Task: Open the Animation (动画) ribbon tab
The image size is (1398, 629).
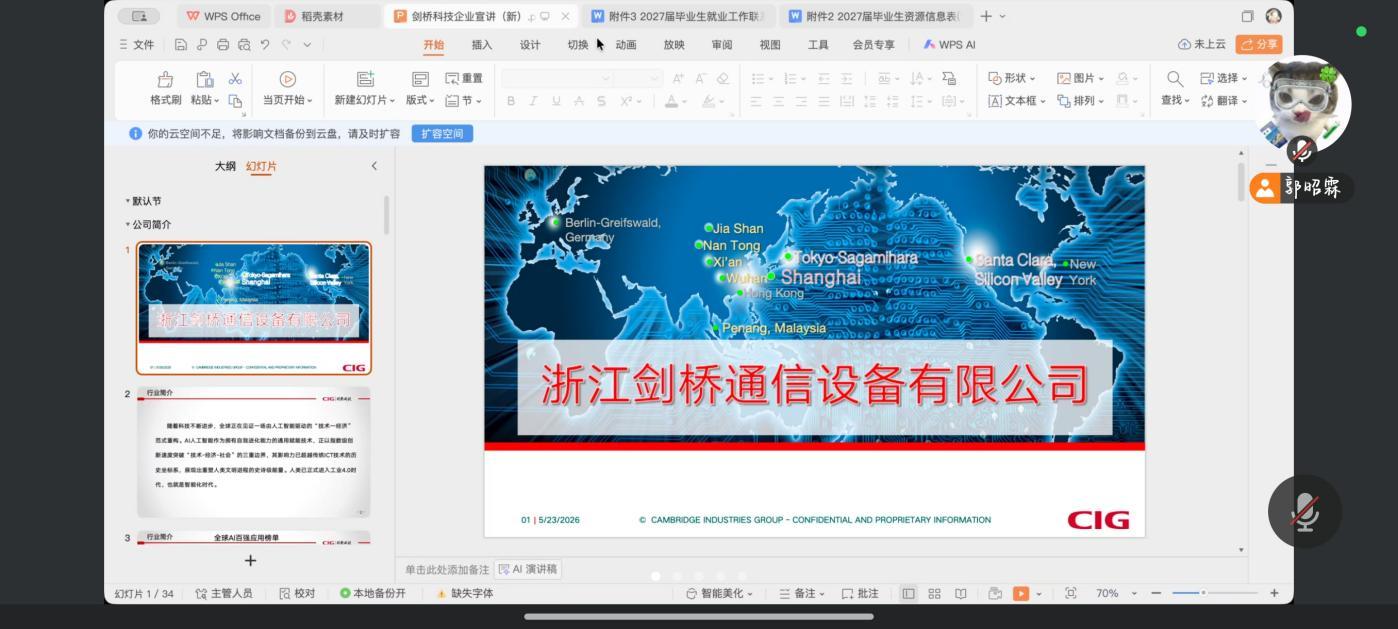Action: point(626,45)
